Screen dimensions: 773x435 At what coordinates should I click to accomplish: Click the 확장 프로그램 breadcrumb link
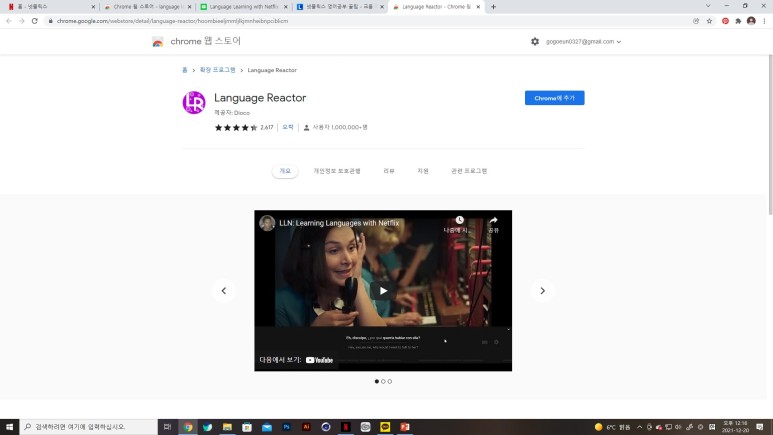[x=217, y=70]
